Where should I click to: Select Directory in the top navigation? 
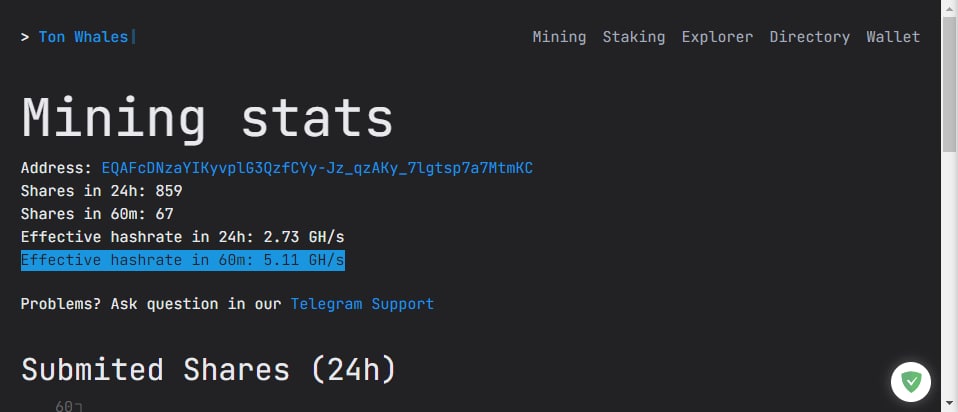click(x=809, y=37)
